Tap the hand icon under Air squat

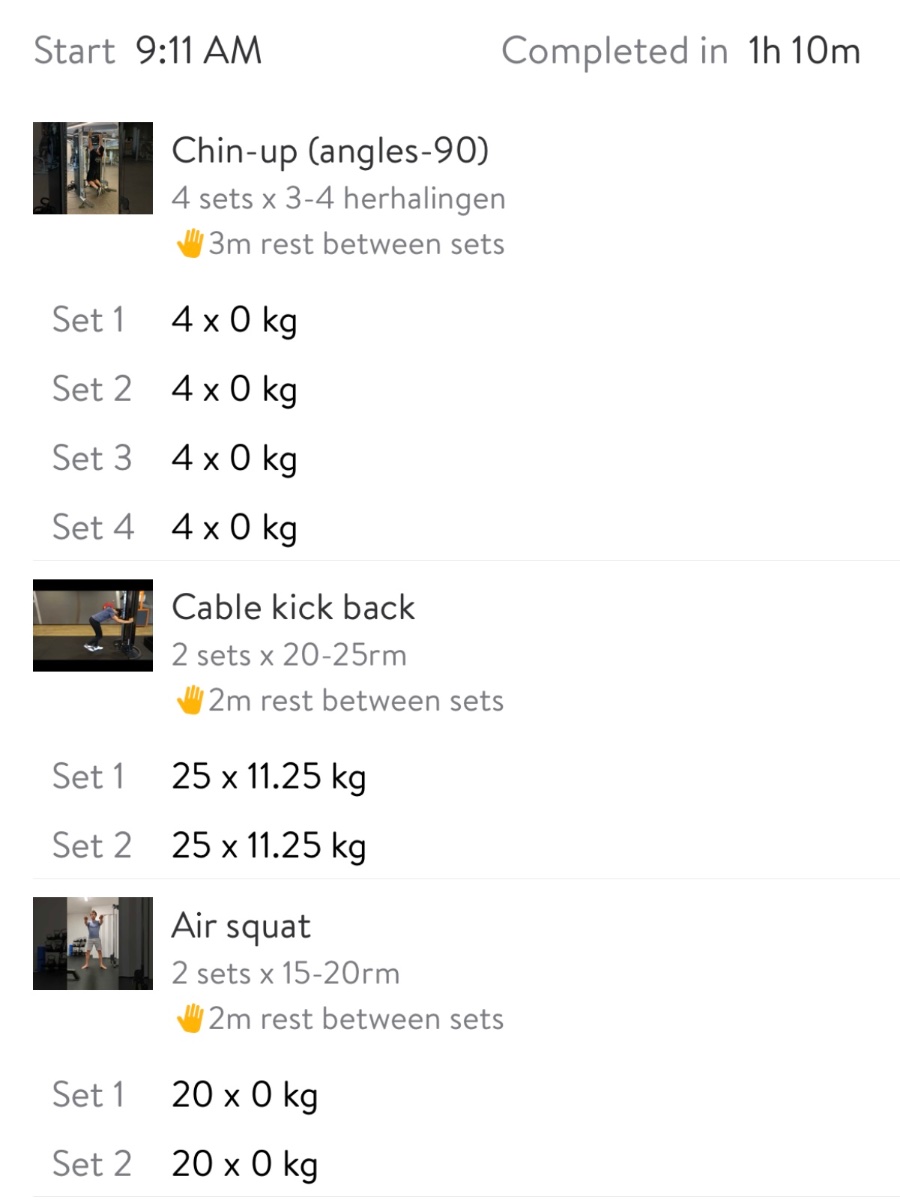tap(189, 1019)
